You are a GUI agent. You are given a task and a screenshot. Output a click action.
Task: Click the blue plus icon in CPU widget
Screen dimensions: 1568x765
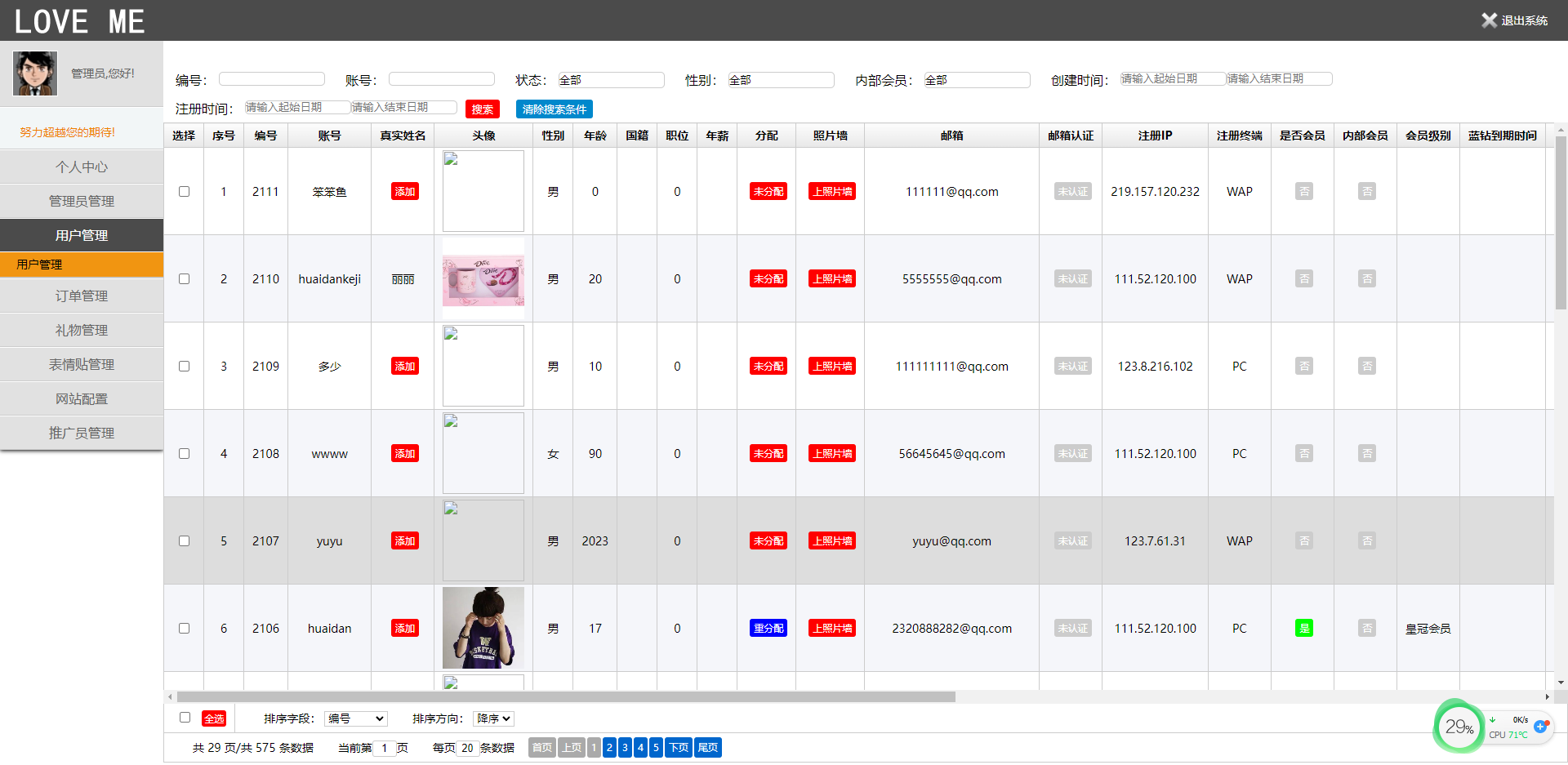click(x=1540, y=727)
